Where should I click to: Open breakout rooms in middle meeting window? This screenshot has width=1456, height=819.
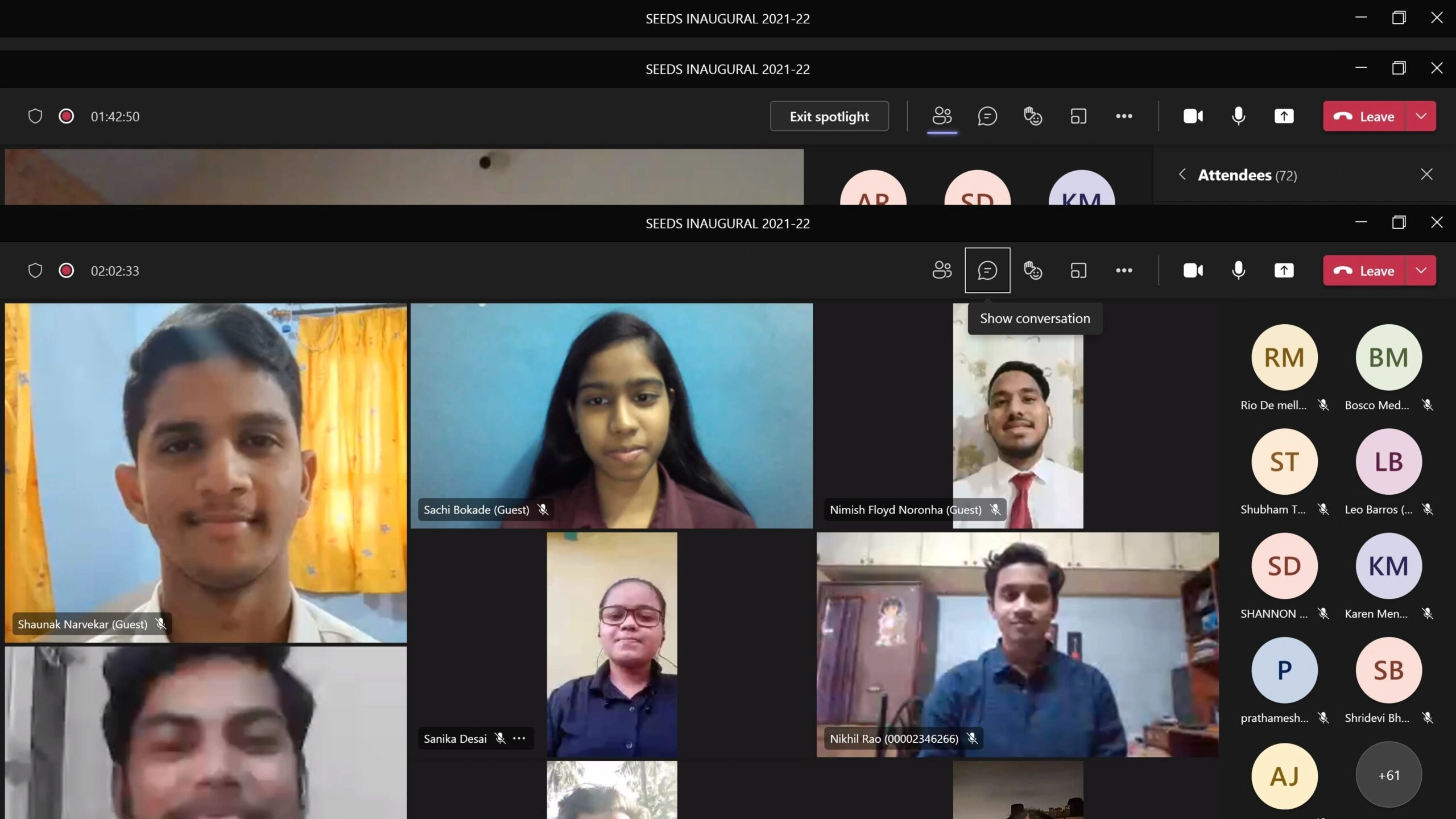point(1078,116)
